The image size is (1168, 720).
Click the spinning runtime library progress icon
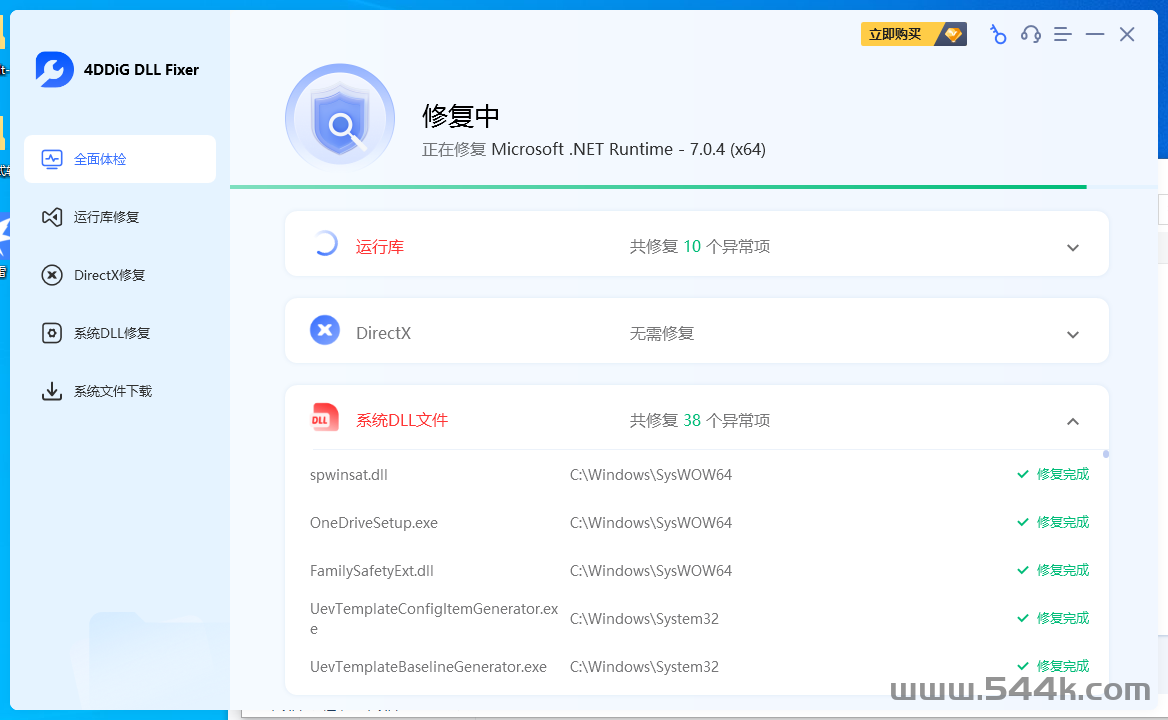325,244
